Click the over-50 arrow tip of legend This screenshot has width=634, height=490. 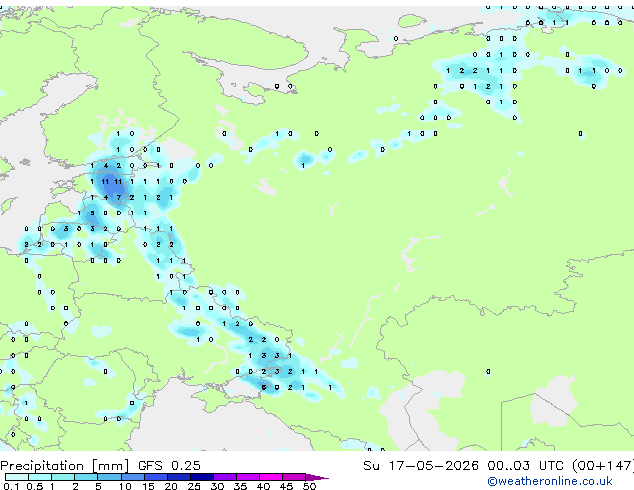pyautogui.click(x=317, y=477)
